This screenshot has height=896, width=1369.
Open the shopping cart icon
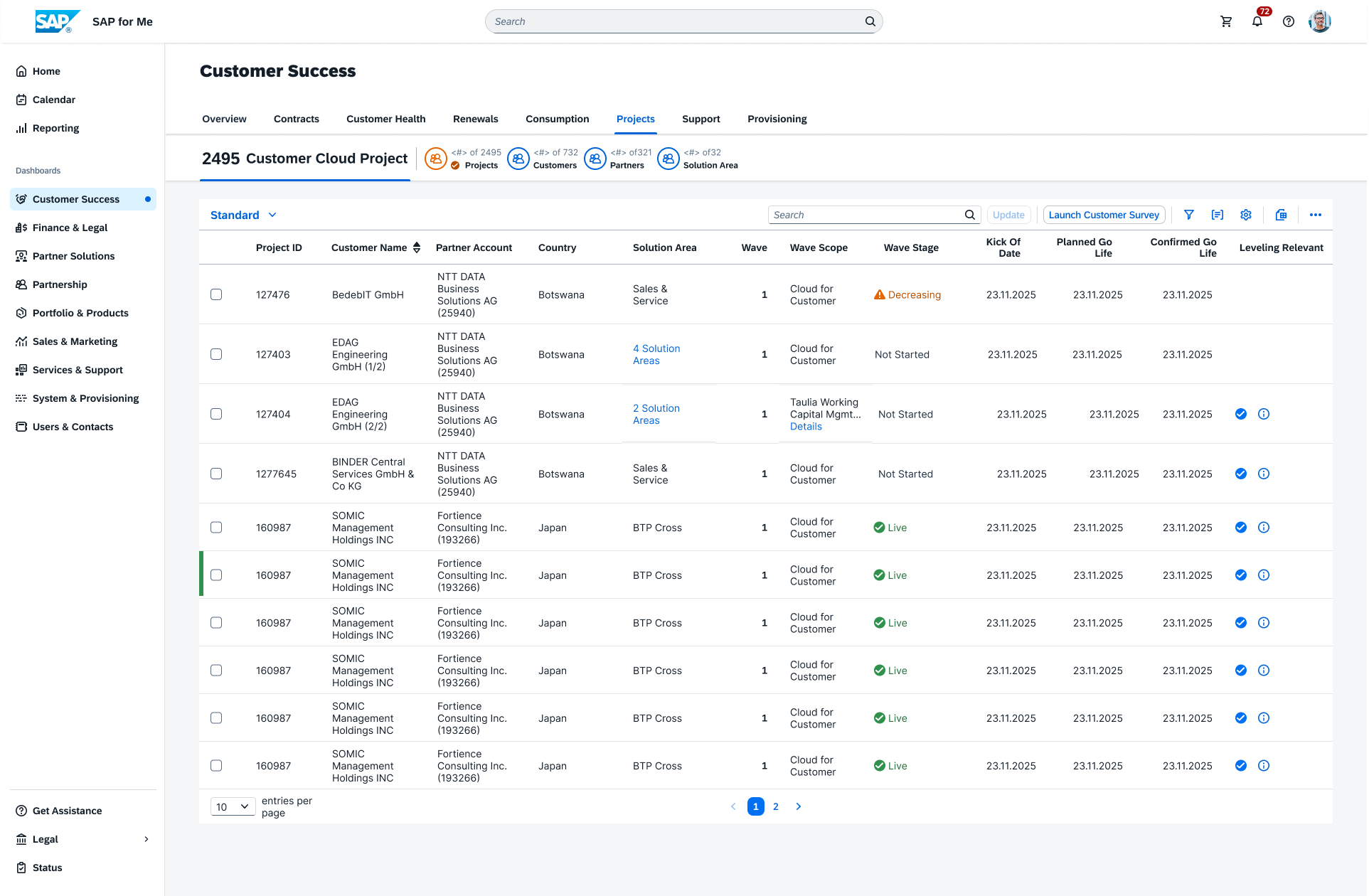(1226, 21)
